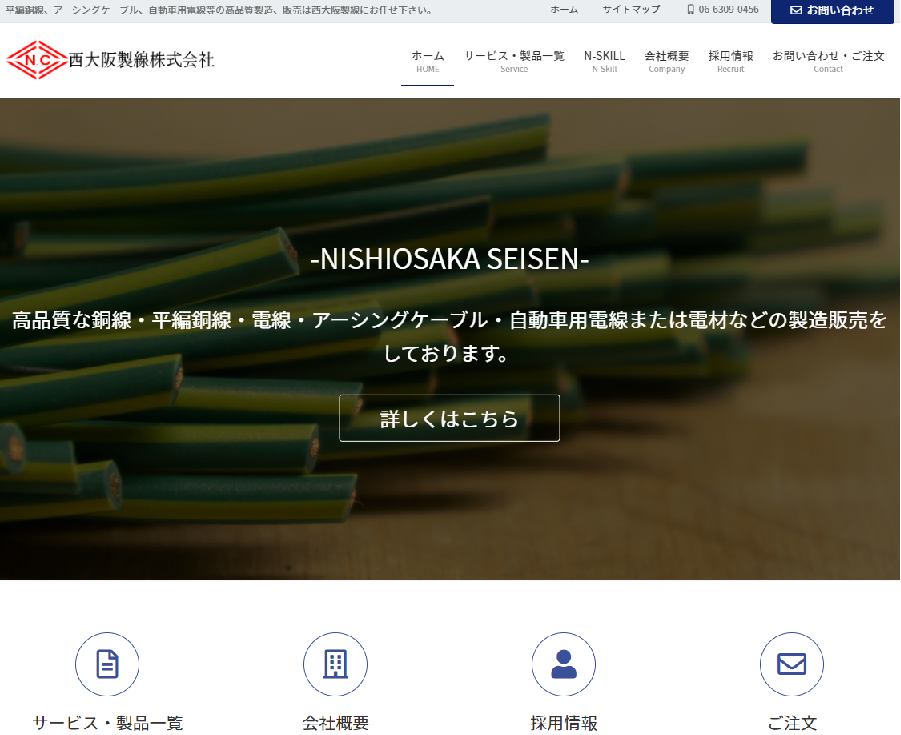
Task: Open 会社概要 Company navigation item
Action: coord(667,61)
